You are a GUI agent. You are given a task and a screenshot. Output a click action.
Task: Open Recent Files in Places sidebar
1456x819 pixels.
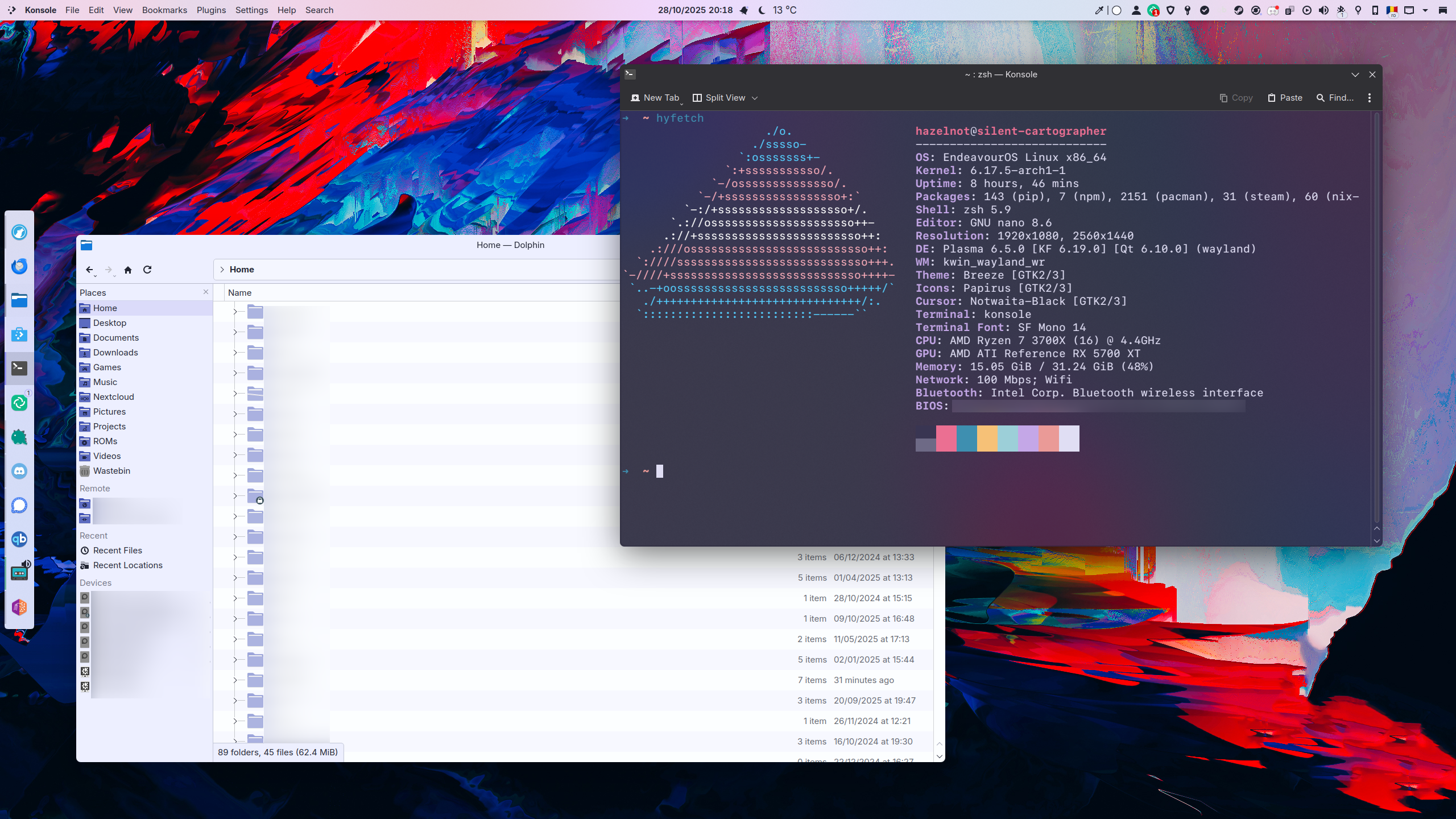click(x=118, y=550)
